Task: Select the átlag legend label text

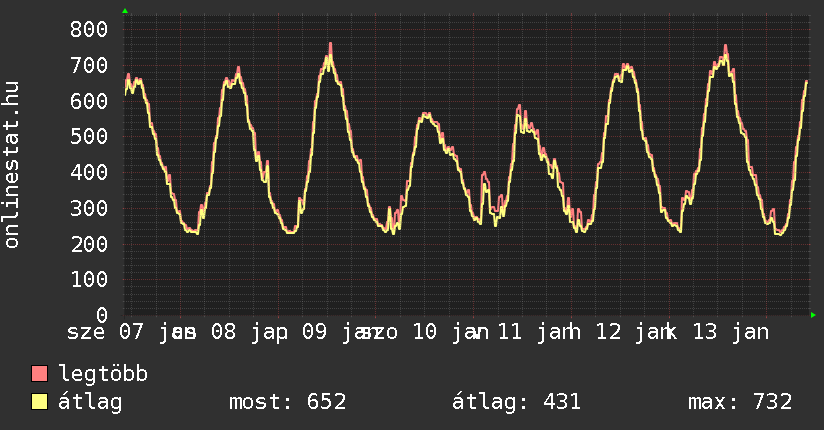Action: pos(90,402)
